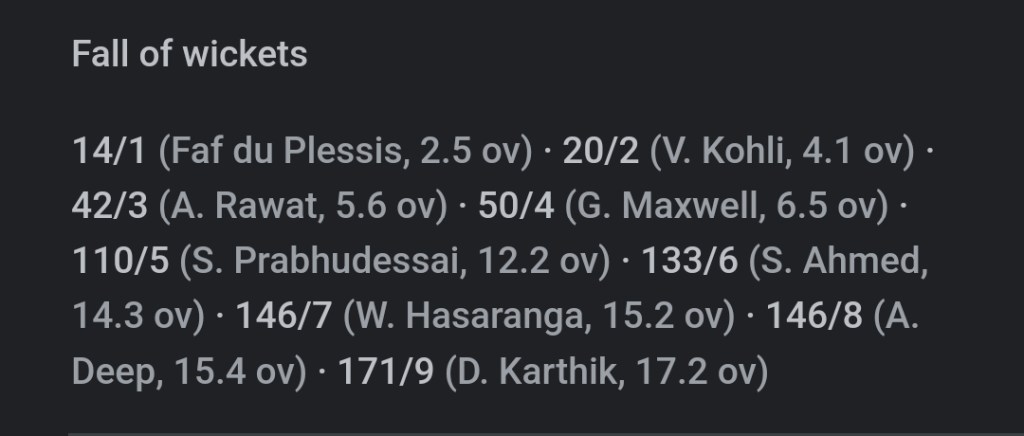This screenshot has height=436, width=1024.
Task: Tap the 42/3 score entry
Action: point(110,206)
